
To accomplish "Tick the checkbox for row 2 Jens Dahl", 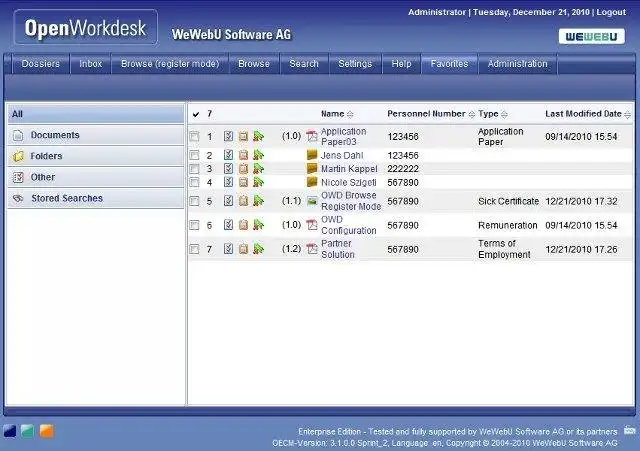I will coord(194,156).
